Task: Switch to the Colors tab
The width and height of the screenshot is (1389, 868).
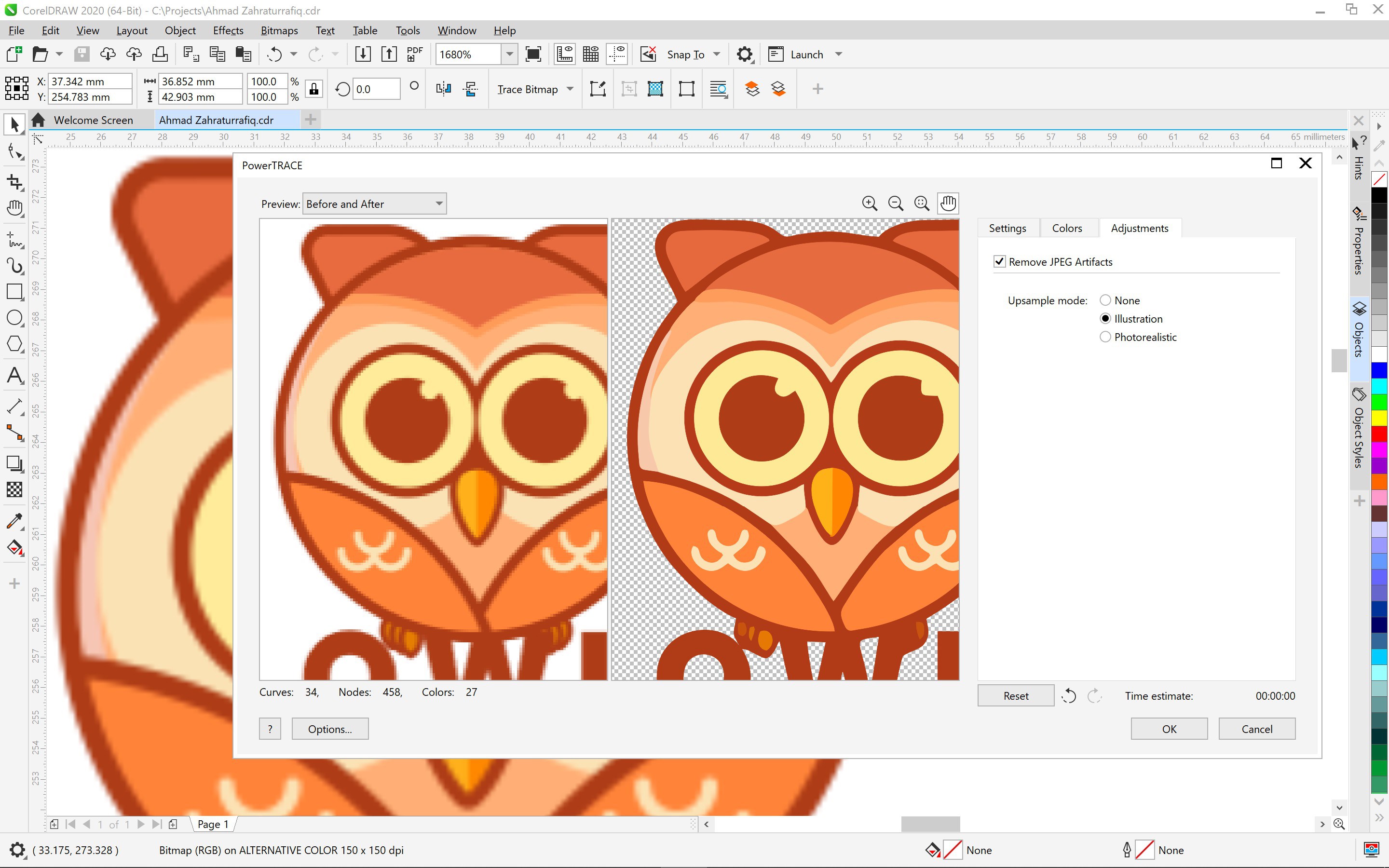Action: [x=1066, y=228]
